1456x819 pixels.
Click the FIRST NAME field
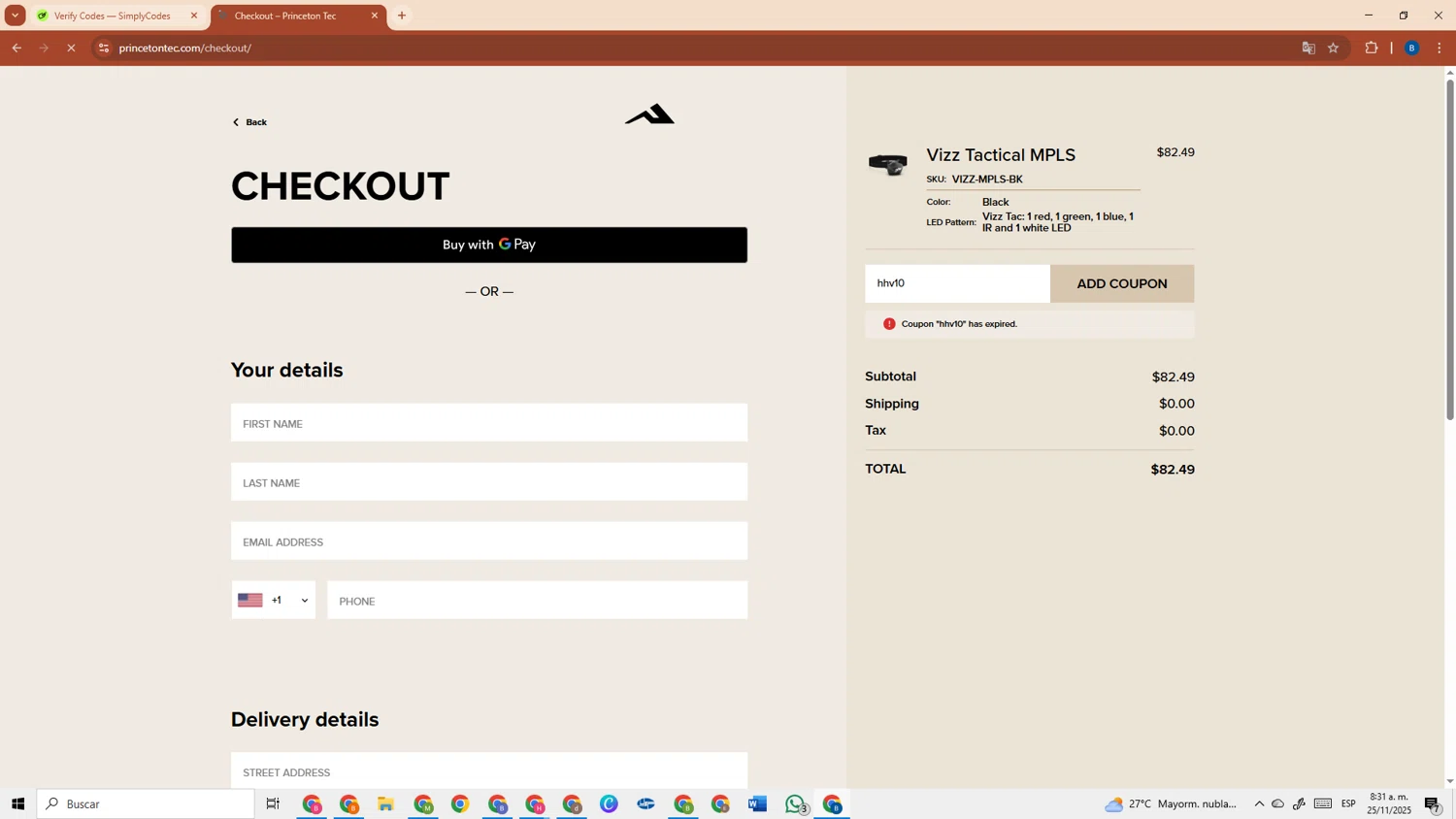[x=489, y=423]
